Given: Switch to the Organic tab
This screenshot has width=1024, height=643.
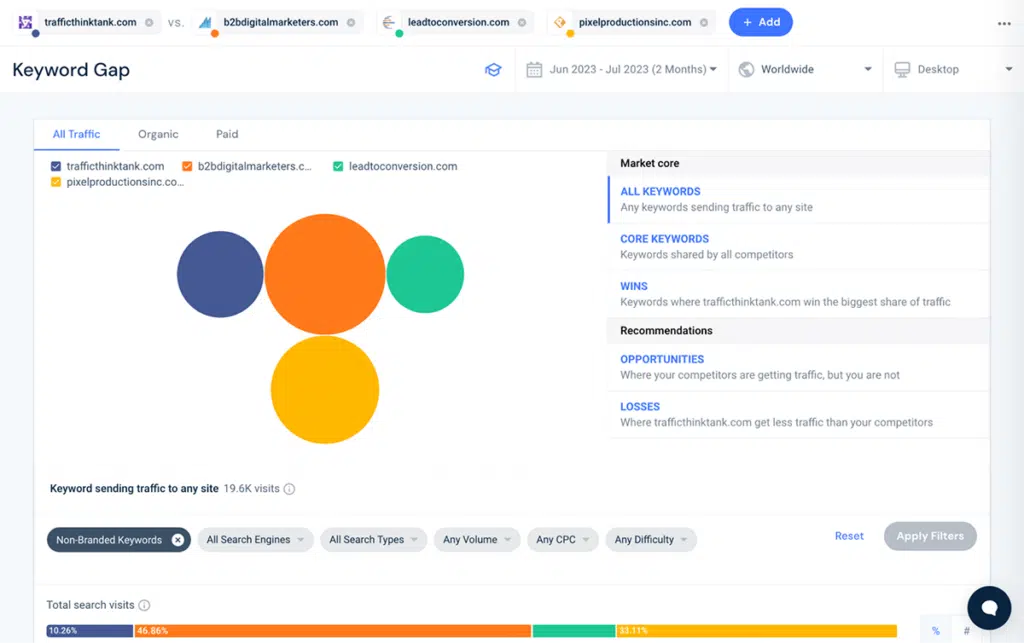Looking at the screenshot, I should pyautogui.click(x=158, y=133).
